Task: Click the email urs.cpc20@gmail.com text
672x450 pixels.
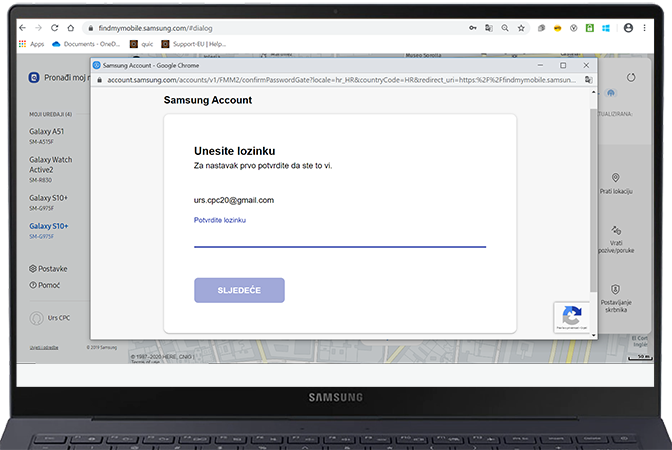Action: point(234,200)
